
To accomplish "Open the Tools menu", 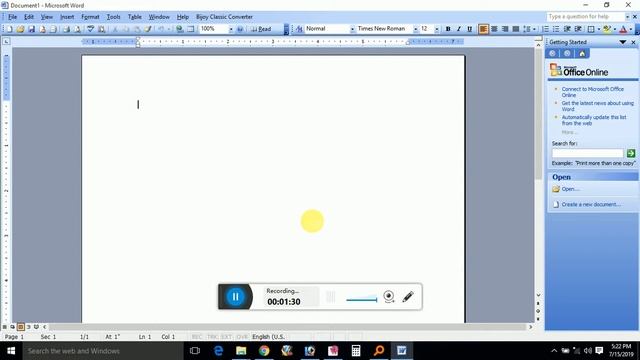I will click(113, 17).
